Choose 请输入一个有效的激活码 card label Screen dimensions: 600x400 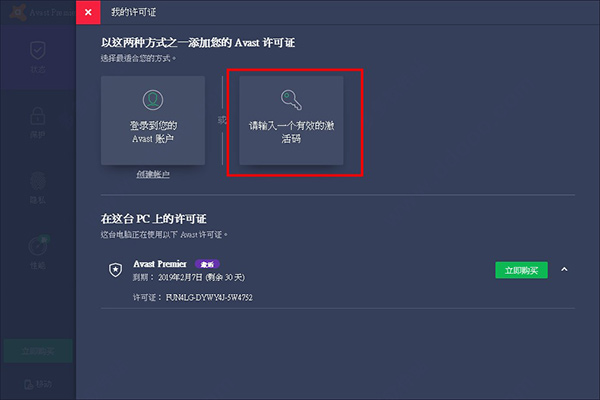[291, 132]
